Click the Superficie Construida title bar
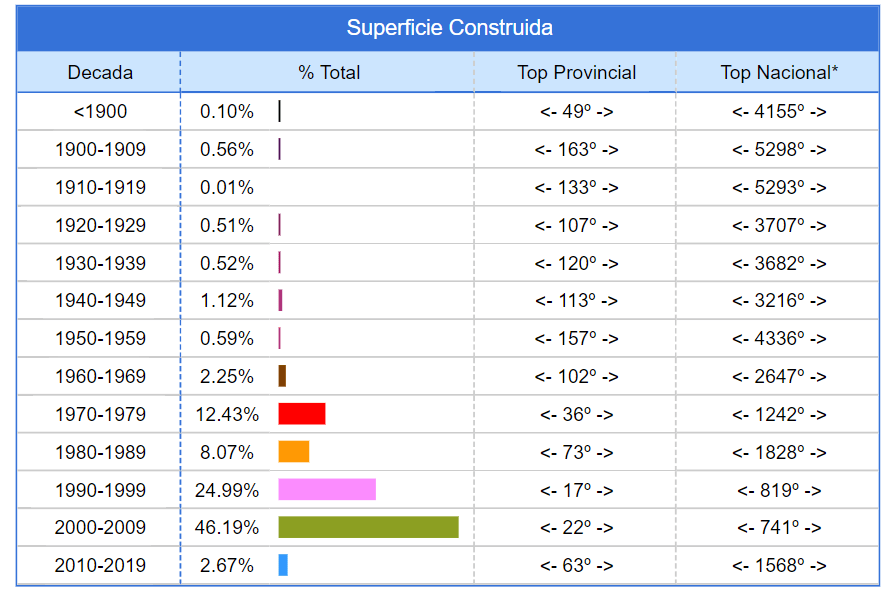888x596 pixels. (x=449, y=28)
